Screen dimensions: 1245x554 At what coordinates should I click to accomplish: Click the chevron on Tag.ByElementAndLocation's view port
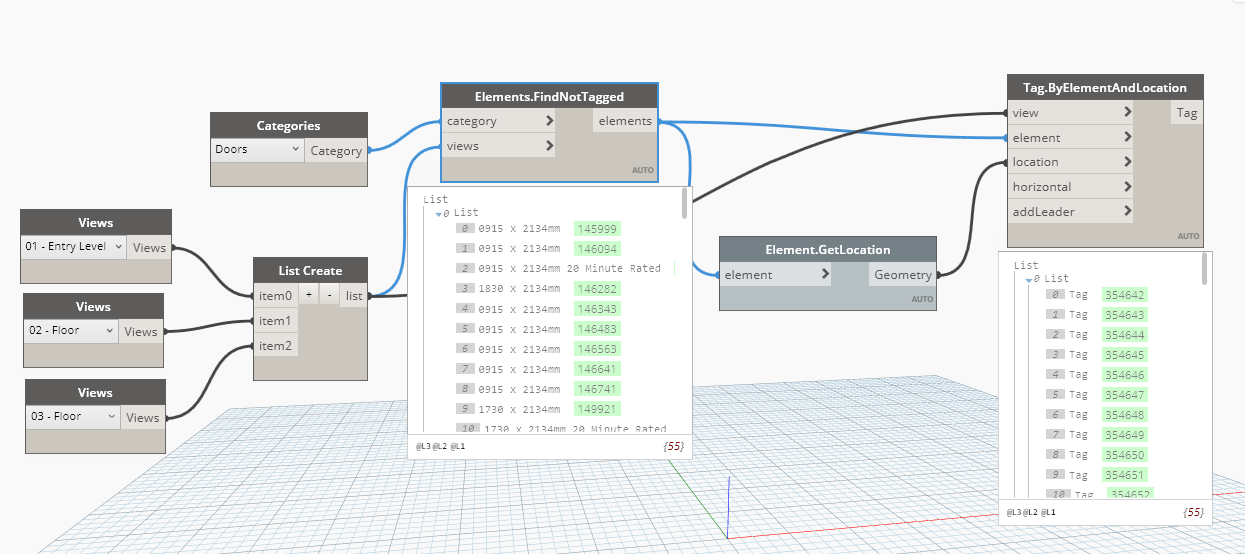pos(1127,113)
